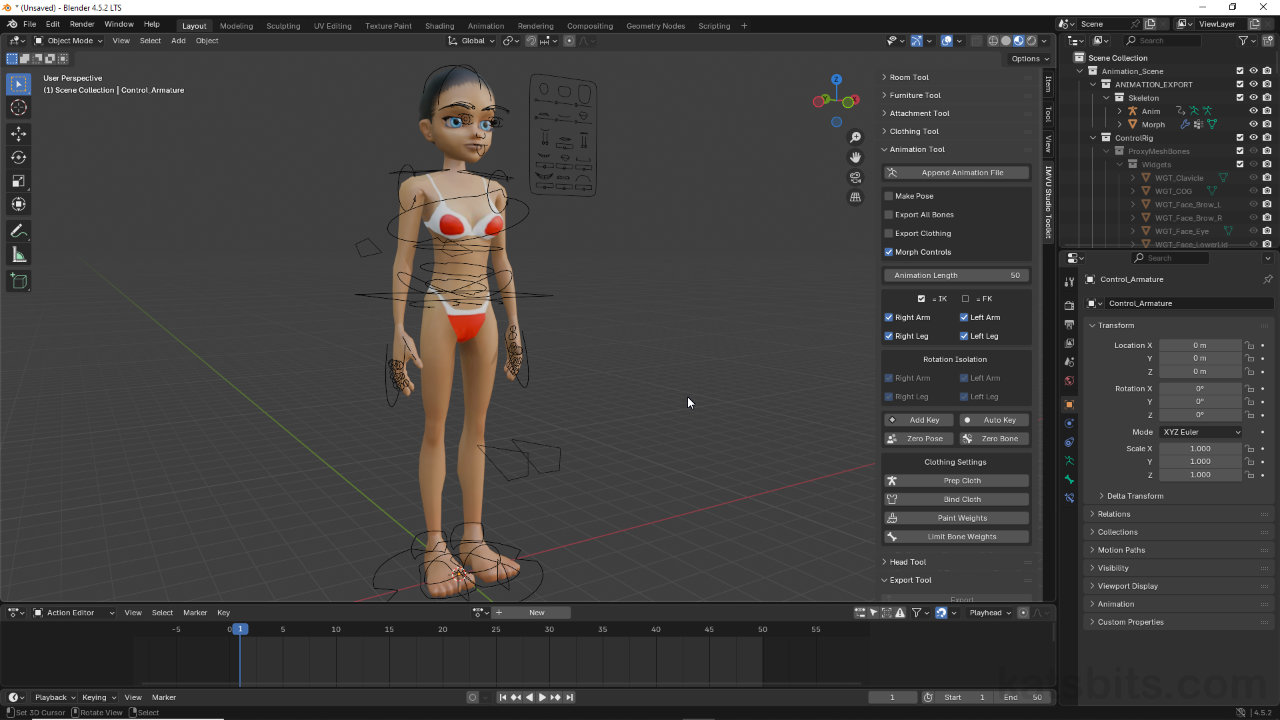Expand the Furniture Tool panel

915,95
